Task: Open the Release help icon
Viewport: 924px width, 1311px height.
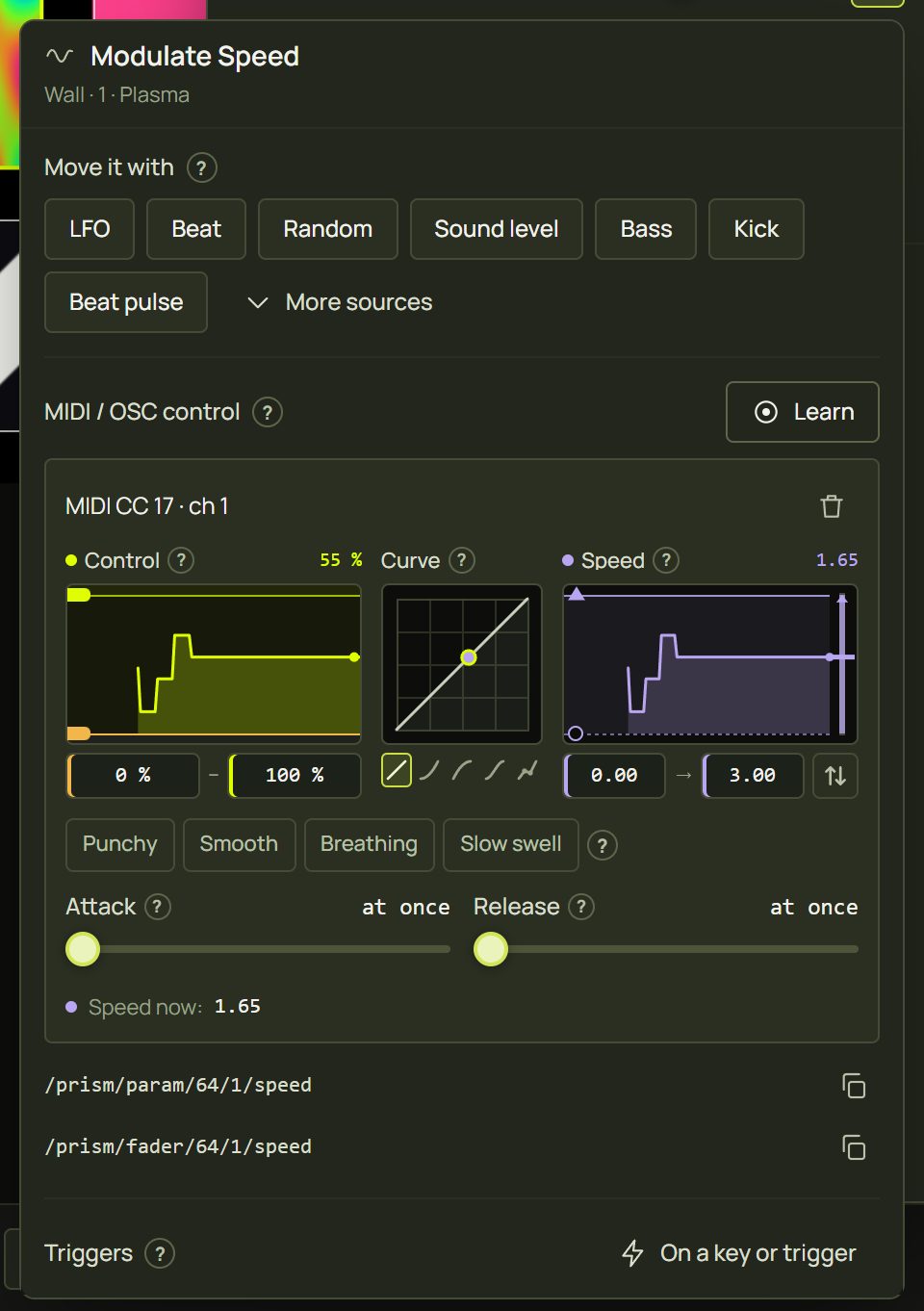Action: click(x=581, y=907)
